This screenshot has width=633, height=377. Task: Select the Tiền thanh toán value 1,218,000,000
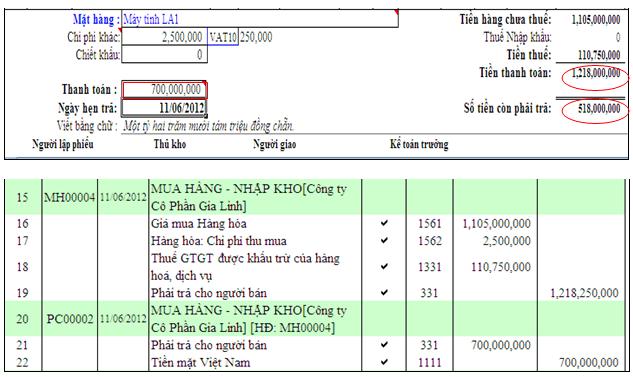tap(595, 73)
